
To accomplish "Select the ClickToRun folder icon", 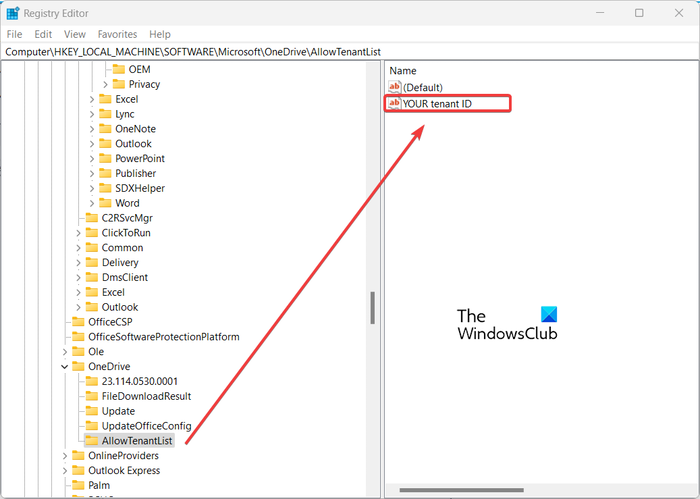I will (92, 233).
